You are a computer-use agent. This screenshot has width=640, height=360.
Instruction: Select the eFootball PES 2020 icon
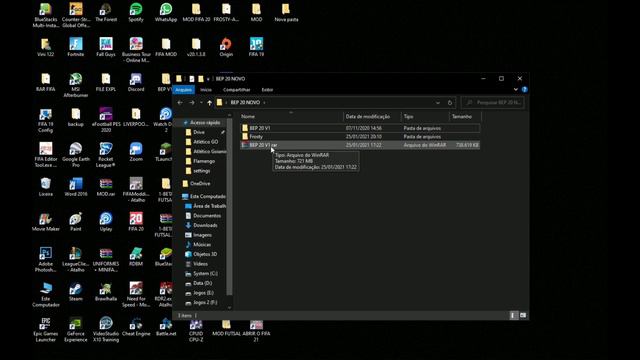[x=106, y=120]
